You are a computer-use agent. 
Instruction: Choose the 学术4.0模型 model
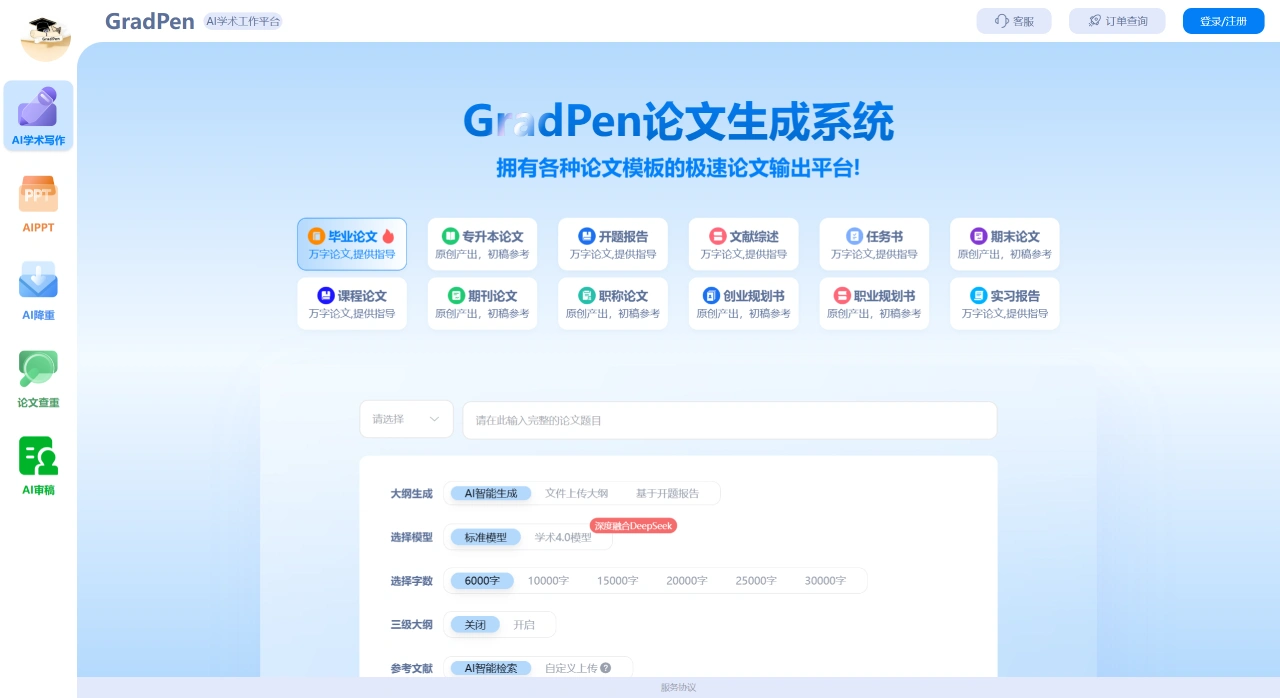pyautogui.click(x=563, y=537)
